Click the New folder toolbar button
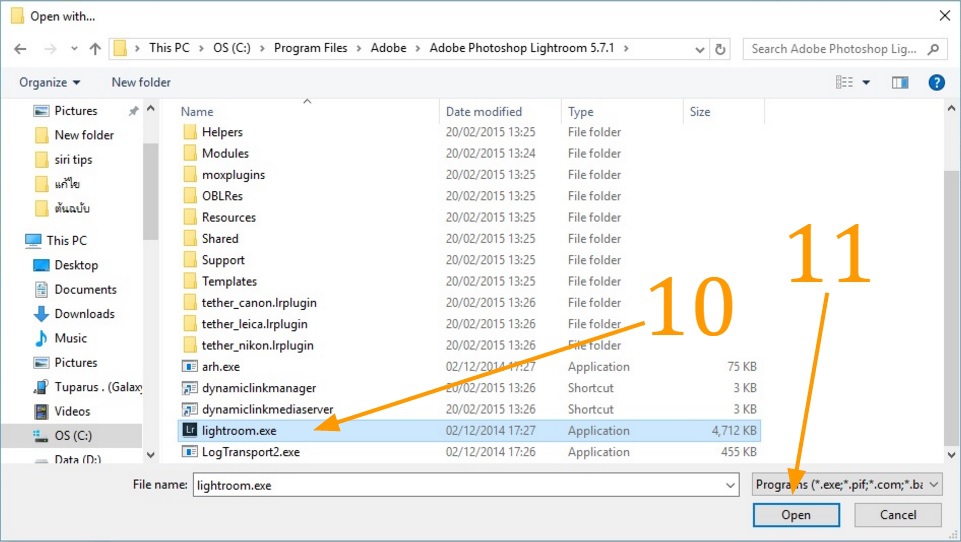The image size is (961, 542). (x=141, y=83)
